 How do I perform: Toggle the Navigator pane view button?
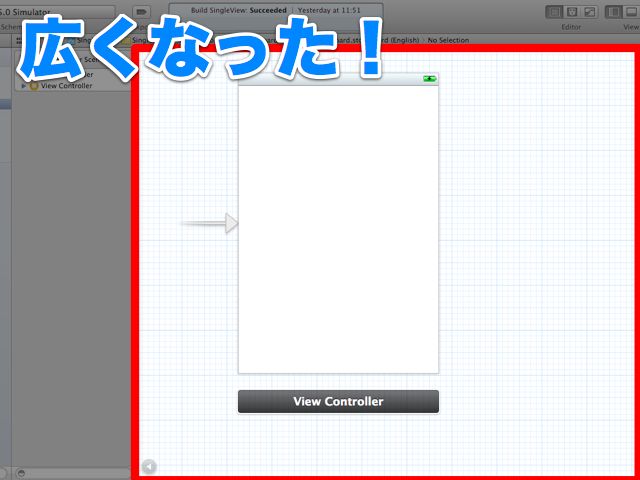point(613,12)
